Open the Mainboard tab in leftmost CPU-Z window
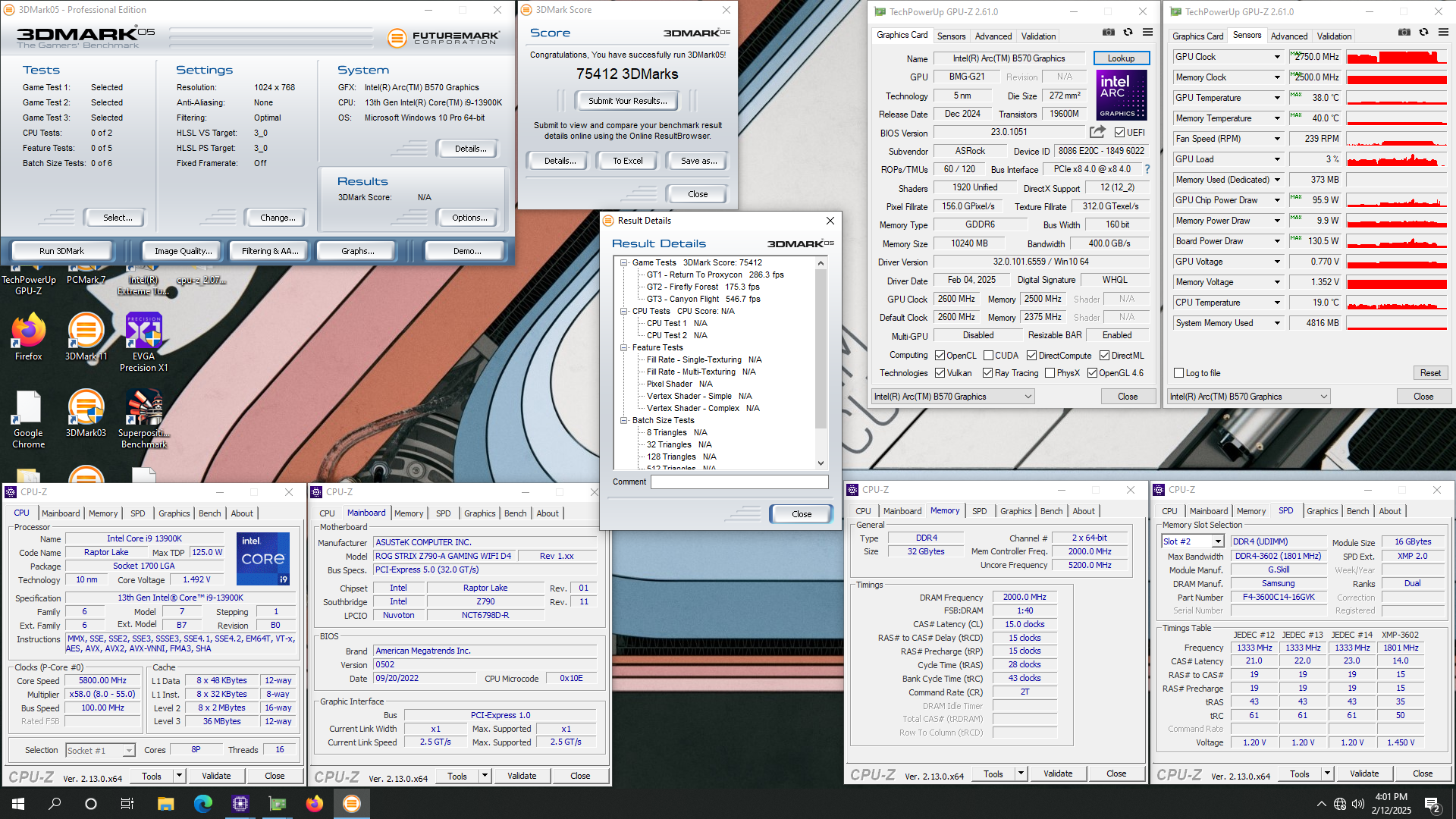 point(61,513)
